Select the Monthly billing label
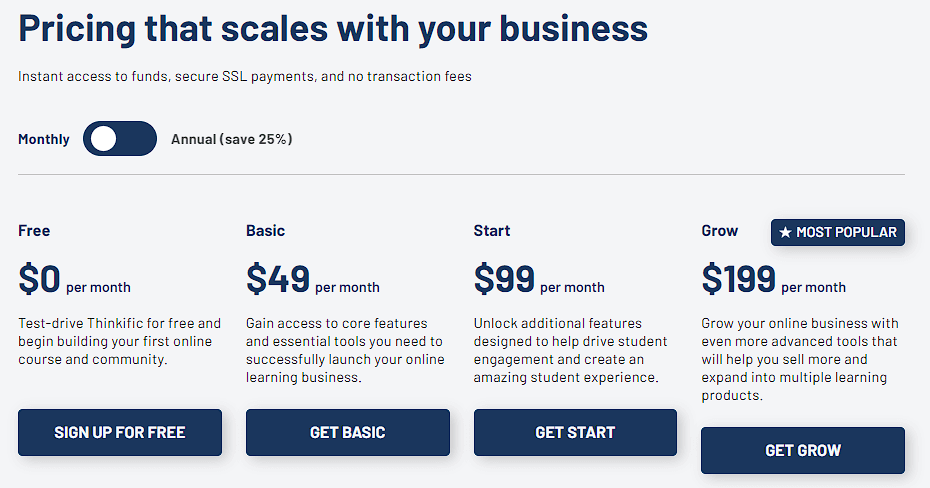This screenshot has width=930, height=488. click(x=44, y=139)
